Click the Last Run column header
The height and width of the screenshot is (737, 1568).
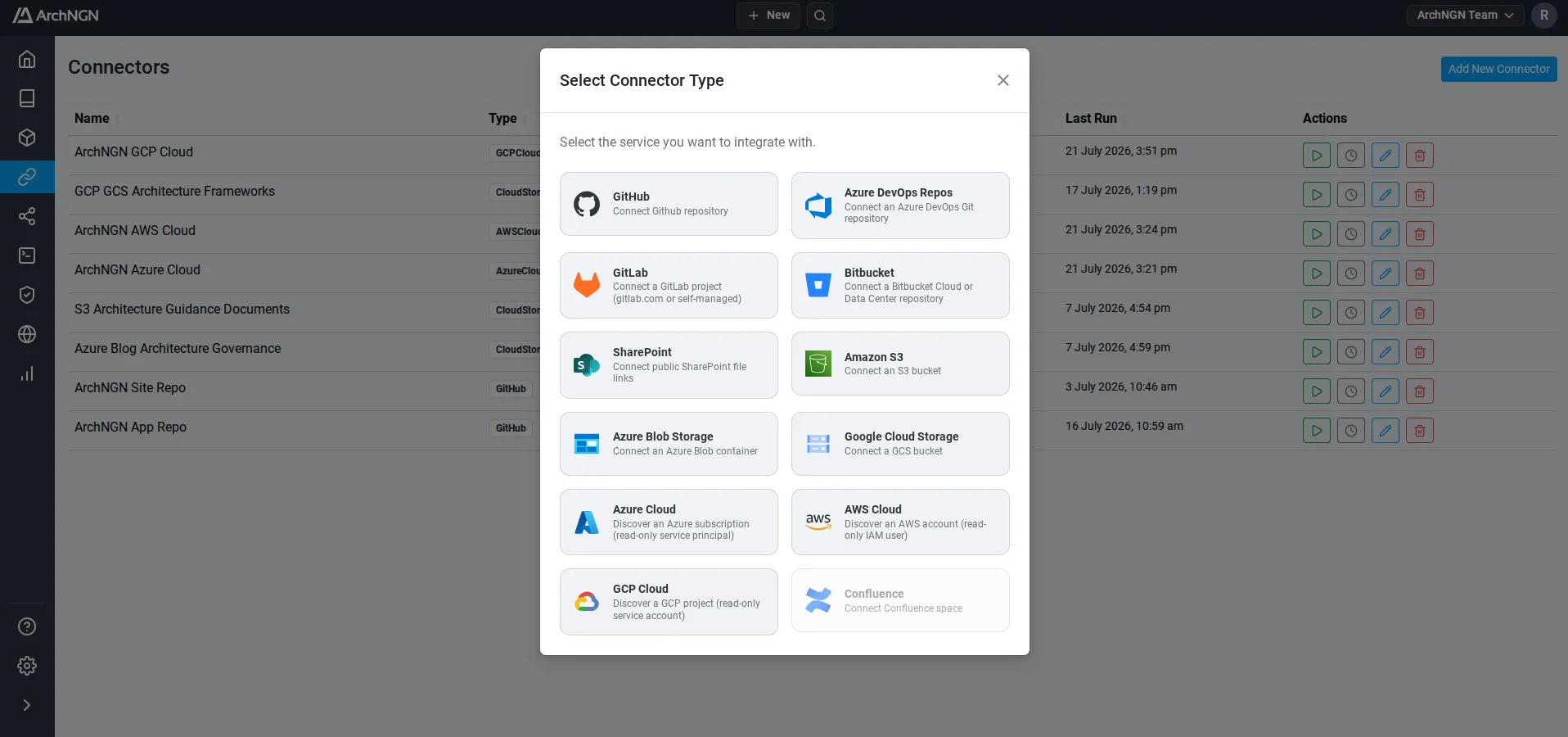tap(1091, 119)
